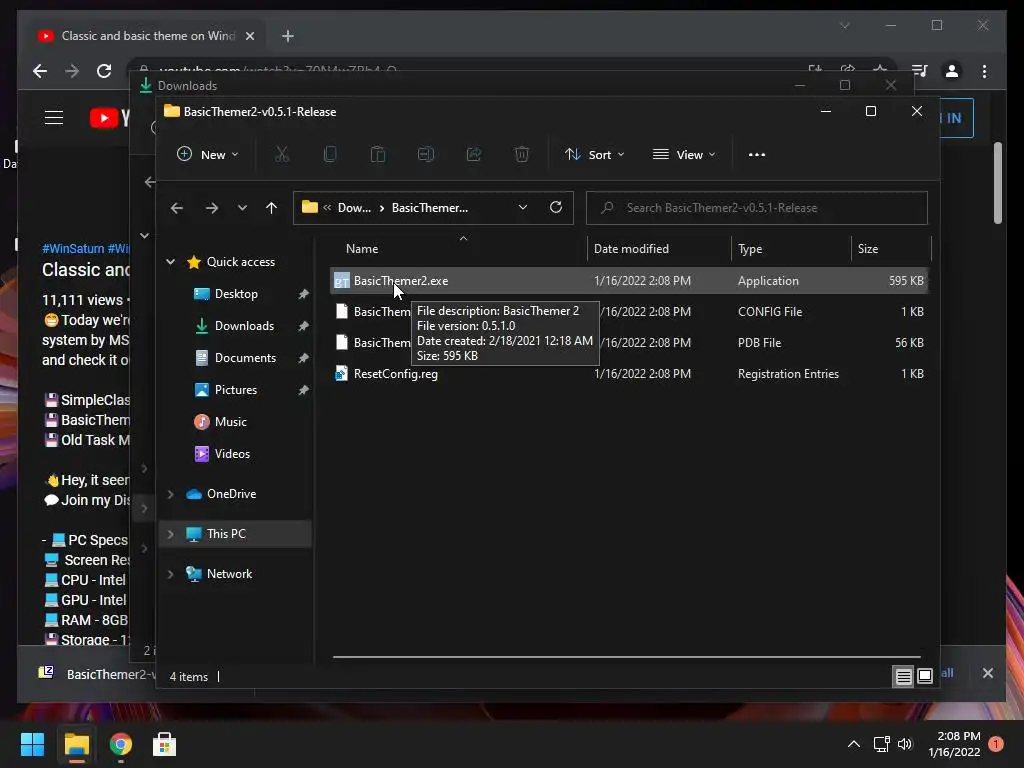Expand the OneDrive node
The width and height of the screenshot is (1024, 768).
(170, 494)
